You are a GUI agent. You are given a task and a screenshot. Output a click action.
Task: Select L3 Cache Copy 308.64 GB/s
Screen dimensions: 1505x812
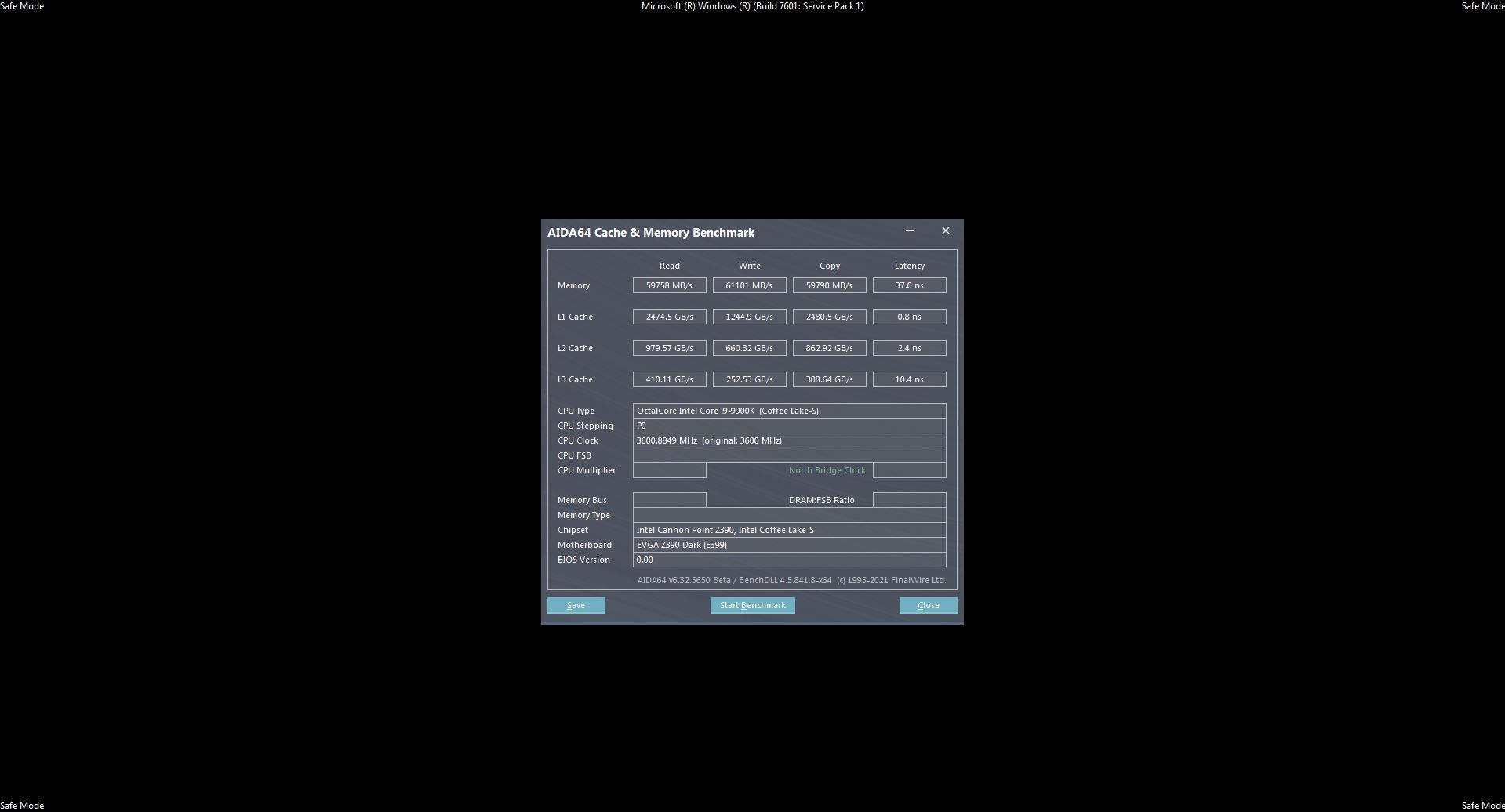pyautogui.click(x=829, y=379)
